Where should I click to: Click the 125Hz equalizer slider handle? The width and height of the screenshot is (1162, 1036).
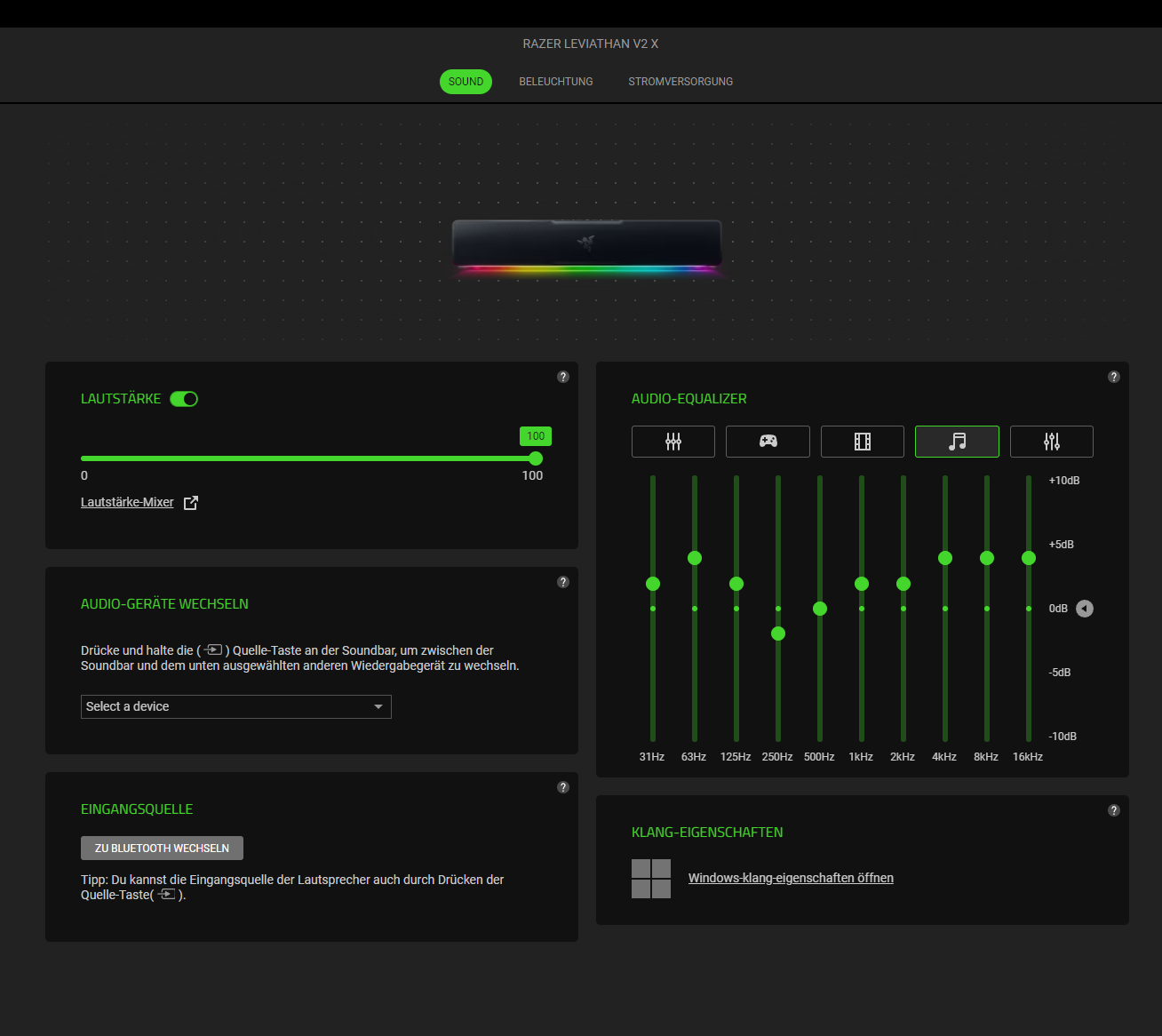[x=736, y=584]
